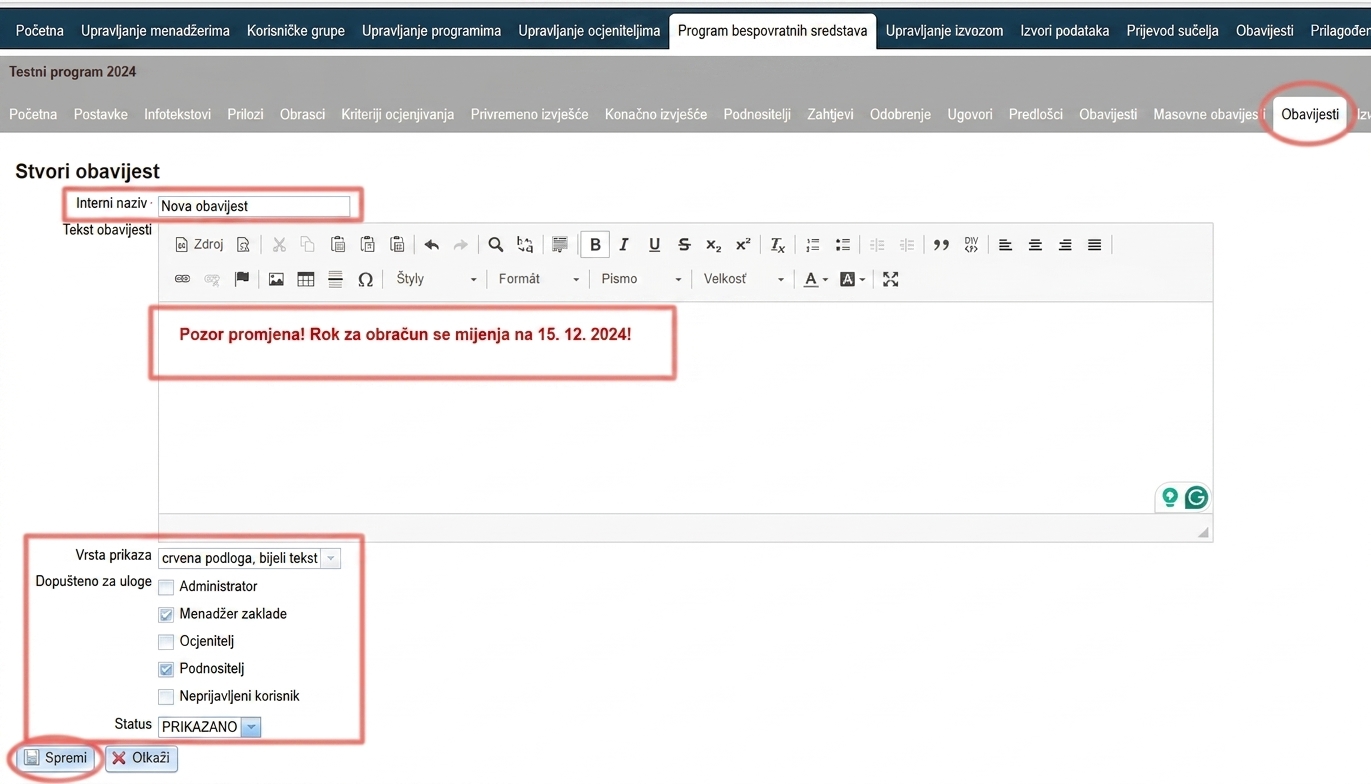Justify the text
This screenshot has height=784, width=1371.
tap(1095, 244)
